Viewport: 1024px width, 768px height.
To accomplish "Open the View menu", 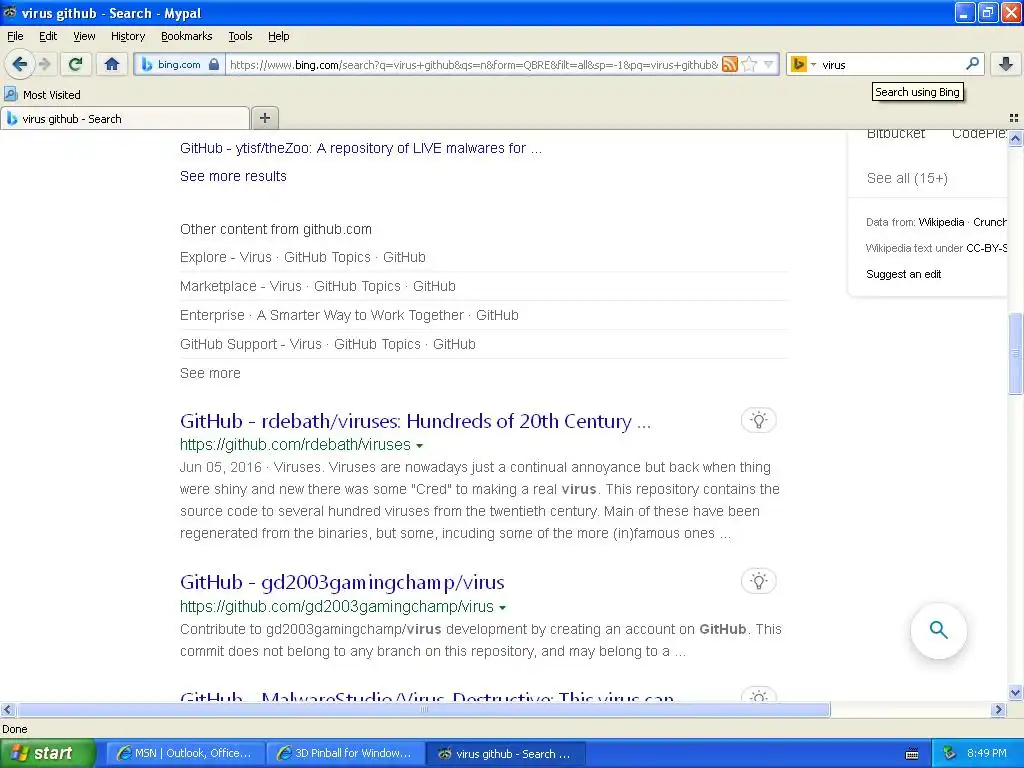I will coord(84,36).
